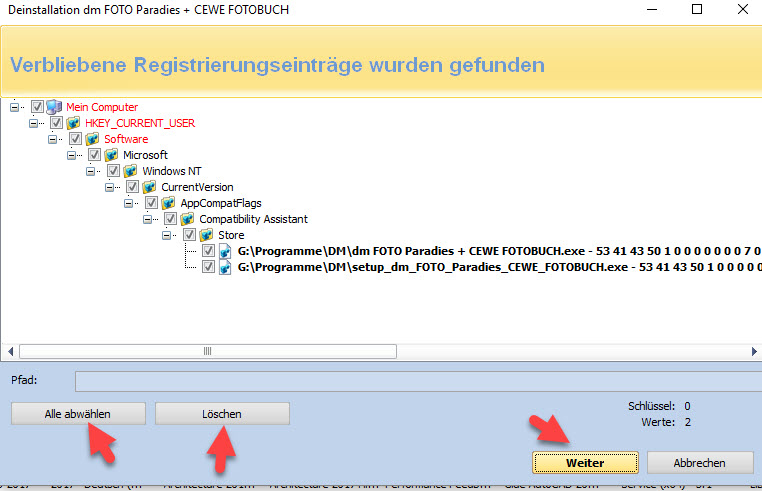The image size is (762, 491).
Task: Uncheck the Microsoft checkbox
Action: click(94, 155)
